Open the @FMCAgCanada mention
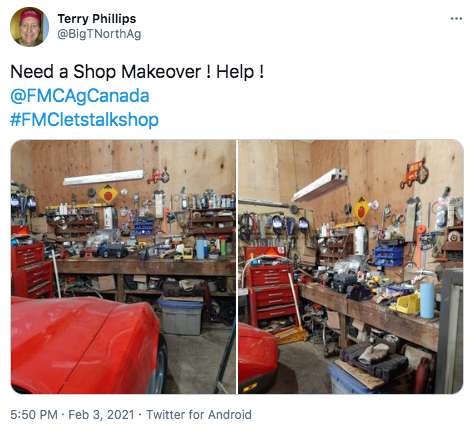 click(80, 96)
